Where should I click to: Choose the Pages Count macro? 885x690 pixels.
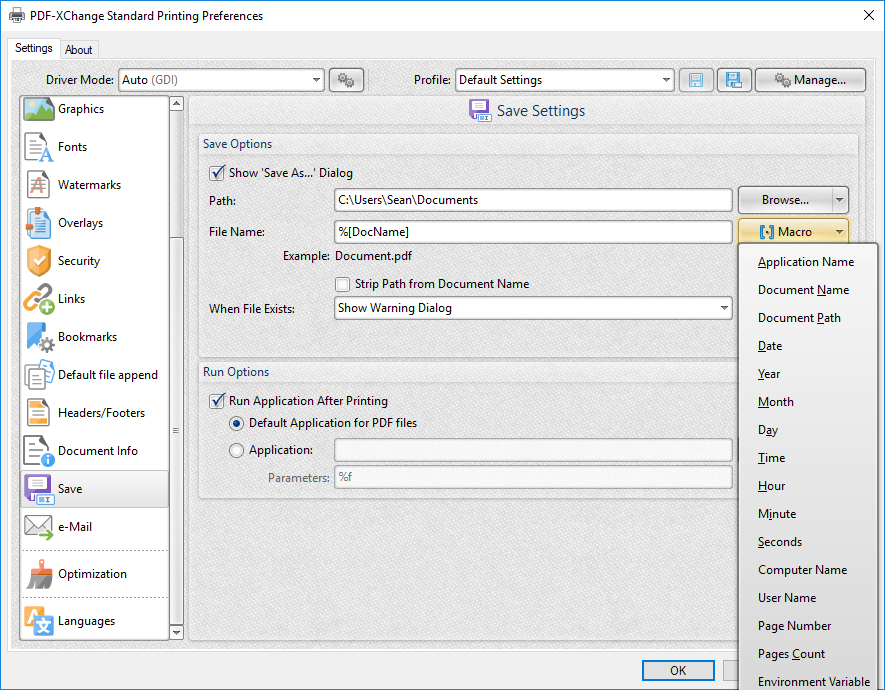808,654
